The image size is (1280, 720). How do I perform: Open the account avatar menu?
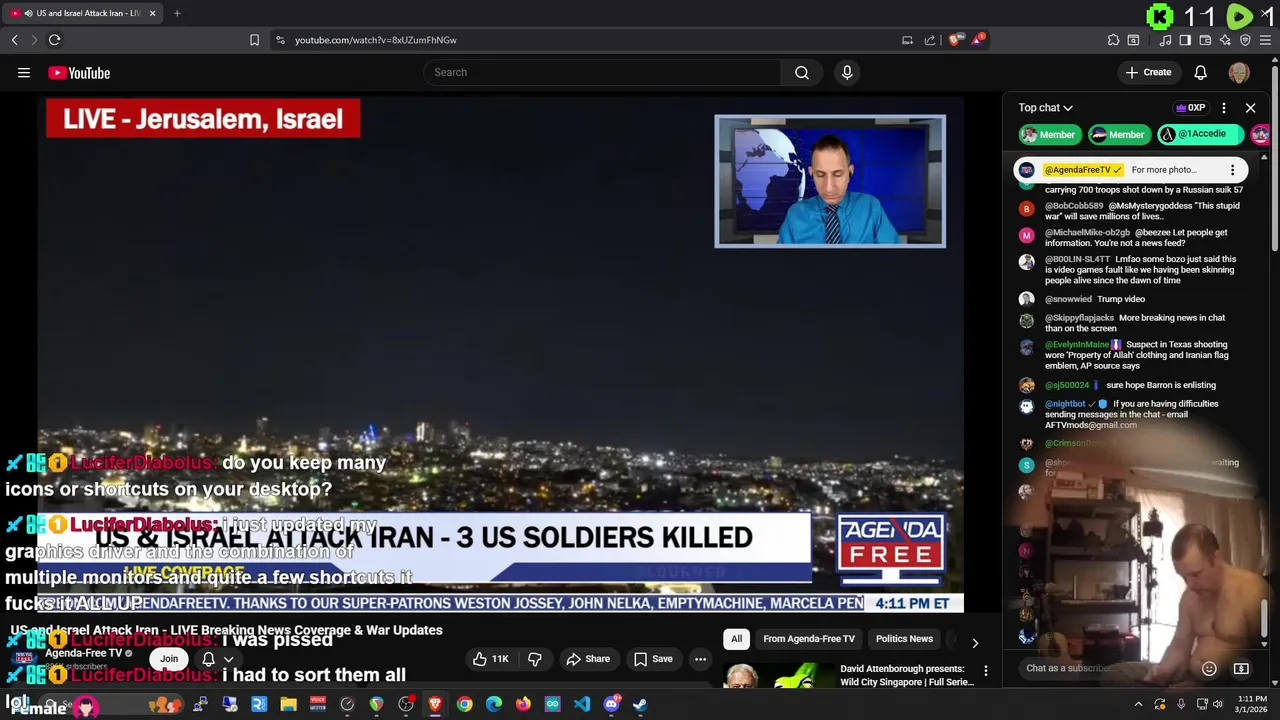tap(1239, 72)
